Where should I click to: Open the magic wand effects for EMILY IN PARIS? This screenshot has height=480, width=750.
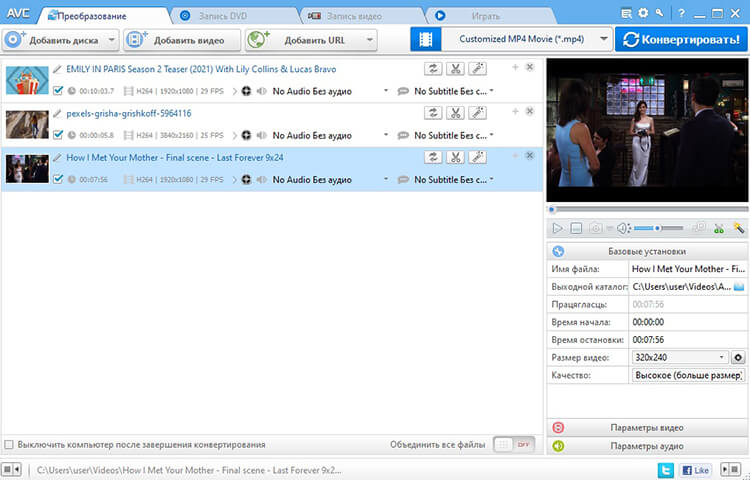(x=477, y=69)
